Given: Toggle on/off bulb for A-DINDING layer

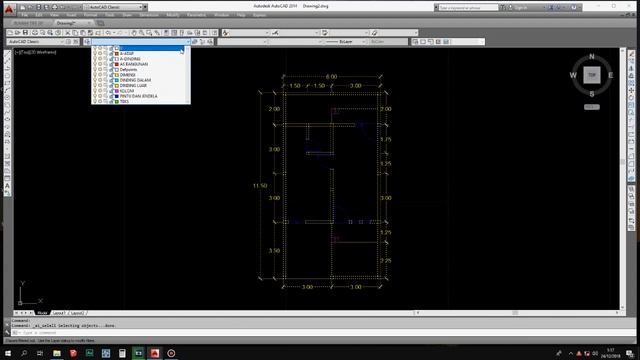Looking at the screenshot, I should pos(95,59).
